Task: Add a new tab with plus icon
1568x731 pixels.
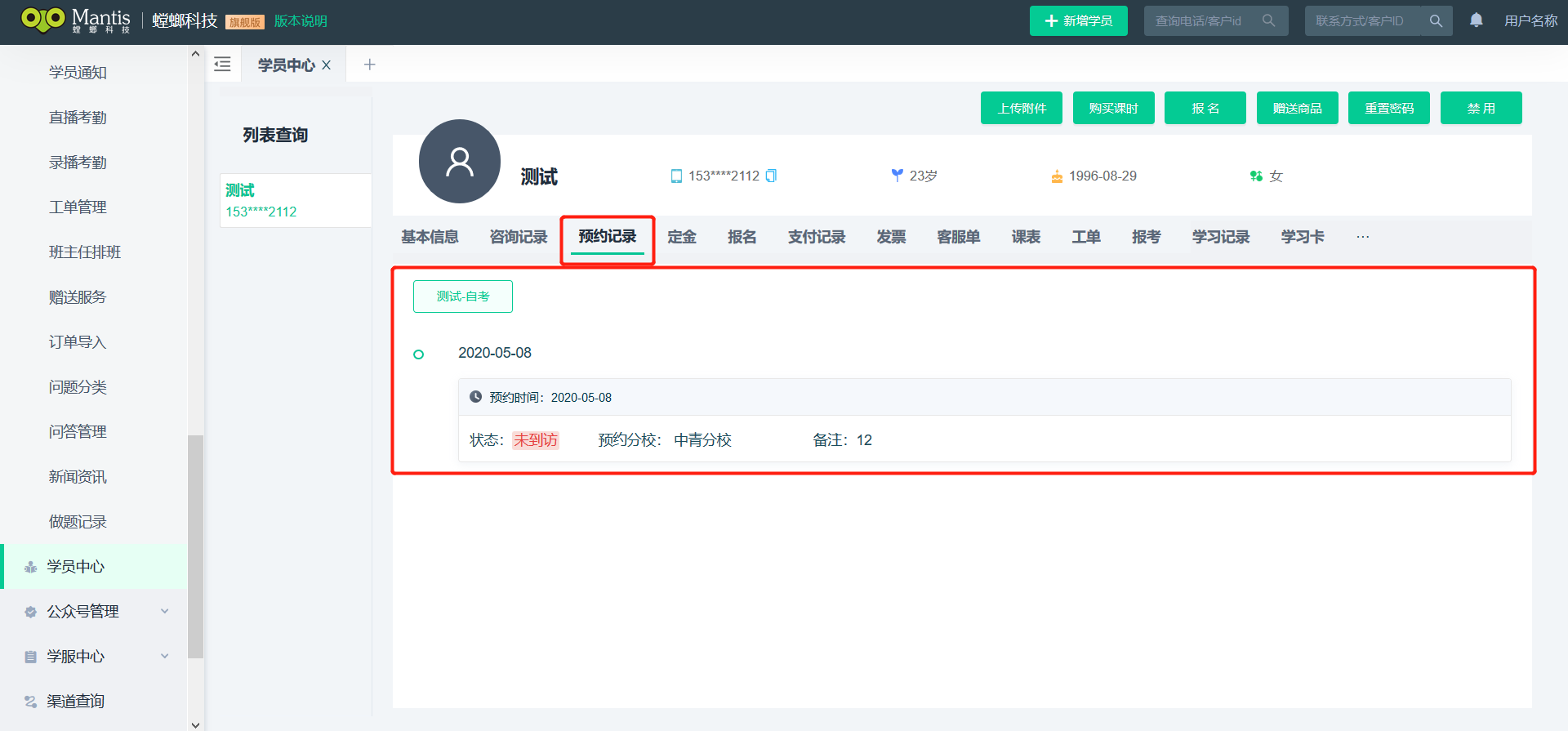Action: (369, 65)
